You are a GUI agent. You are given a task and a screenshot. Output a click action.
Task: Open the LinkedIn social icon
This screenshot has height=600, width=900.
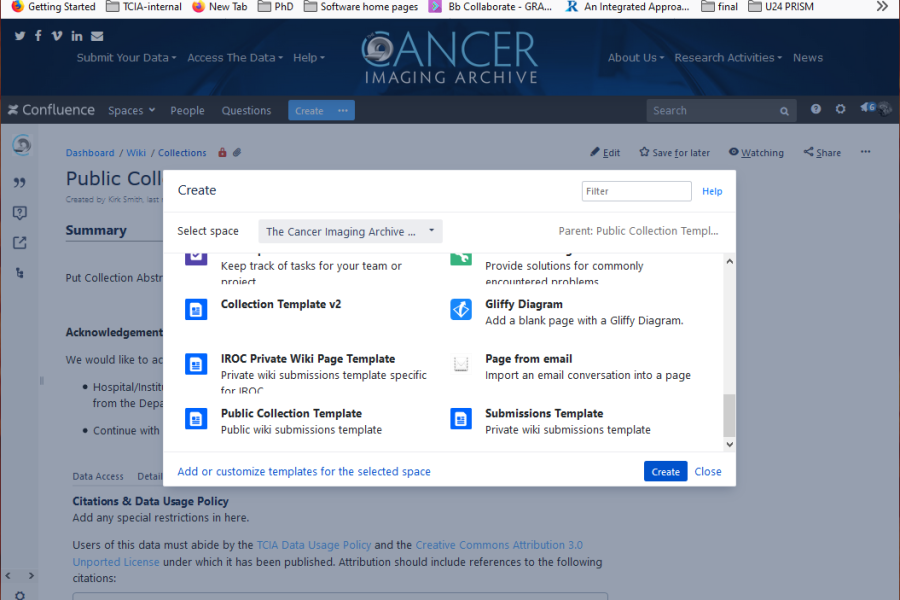(x=76, y=36)
